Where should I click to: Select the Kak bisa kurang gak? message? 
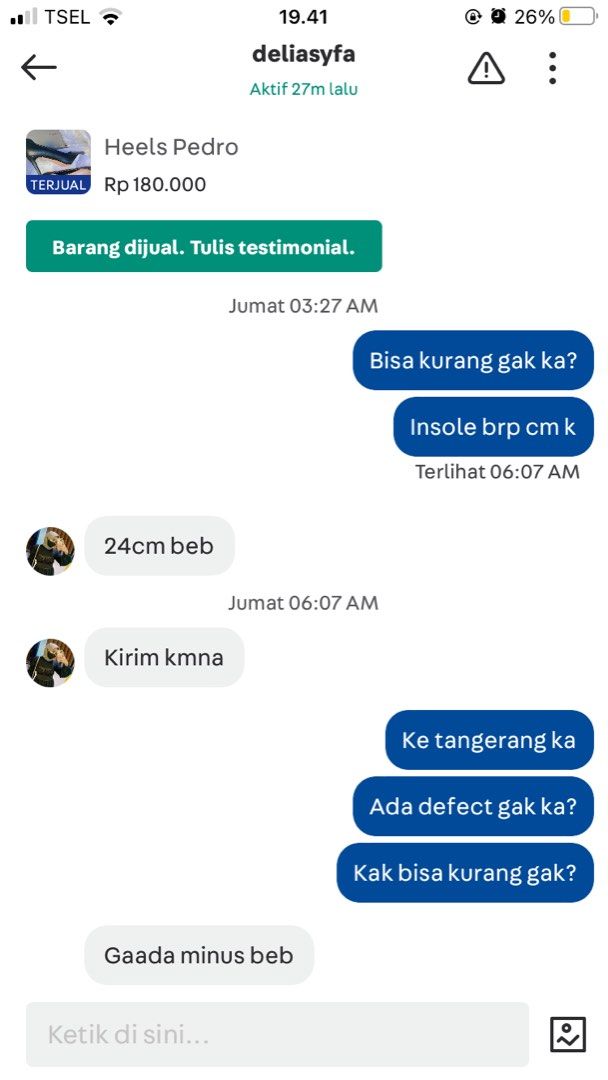[465, 873]
